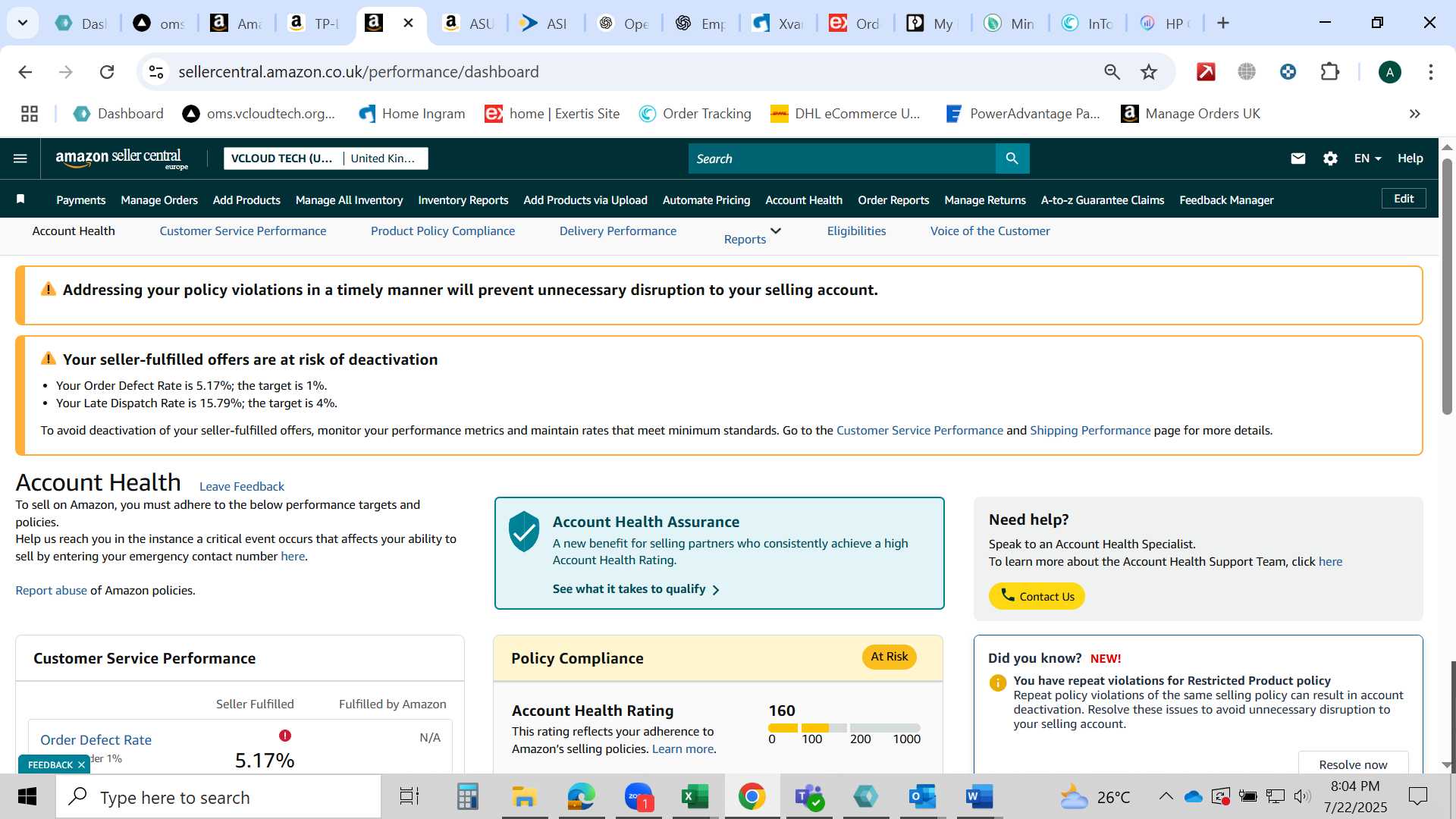The image size is (1456, 819).
Task: Open Voice of the Customer tab
Action: (990, 231)
